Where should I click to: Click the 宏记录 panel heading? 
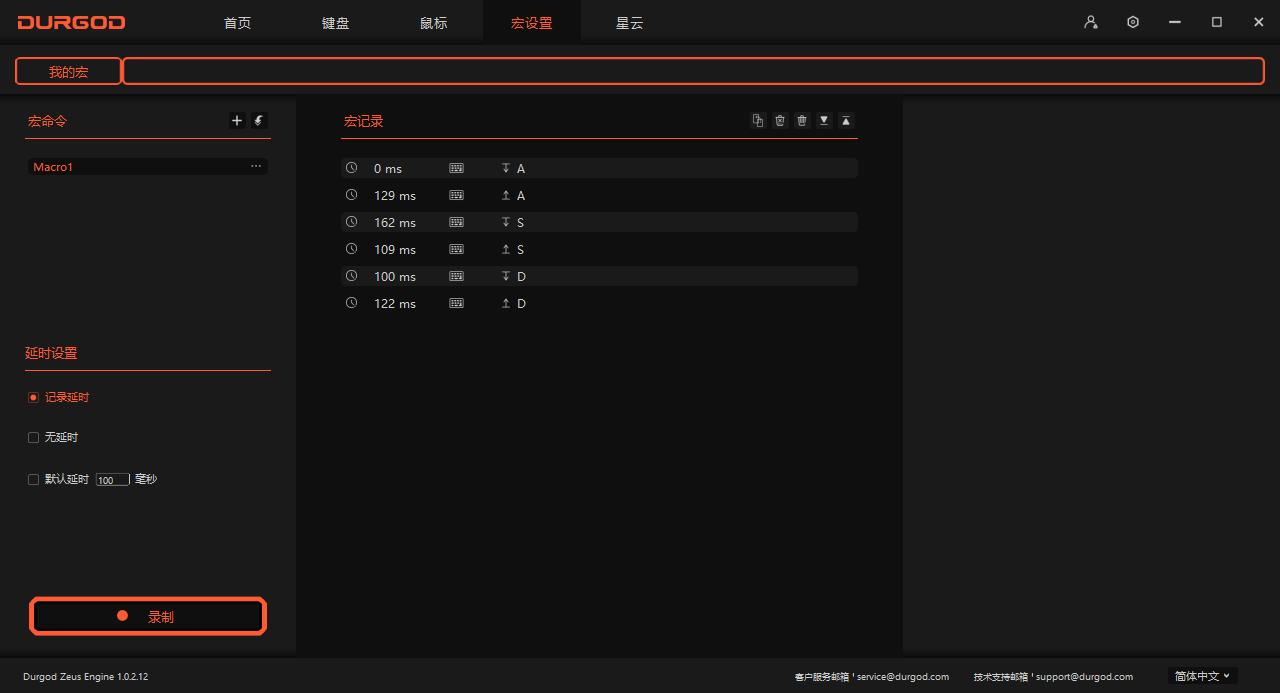click(364, 121)
